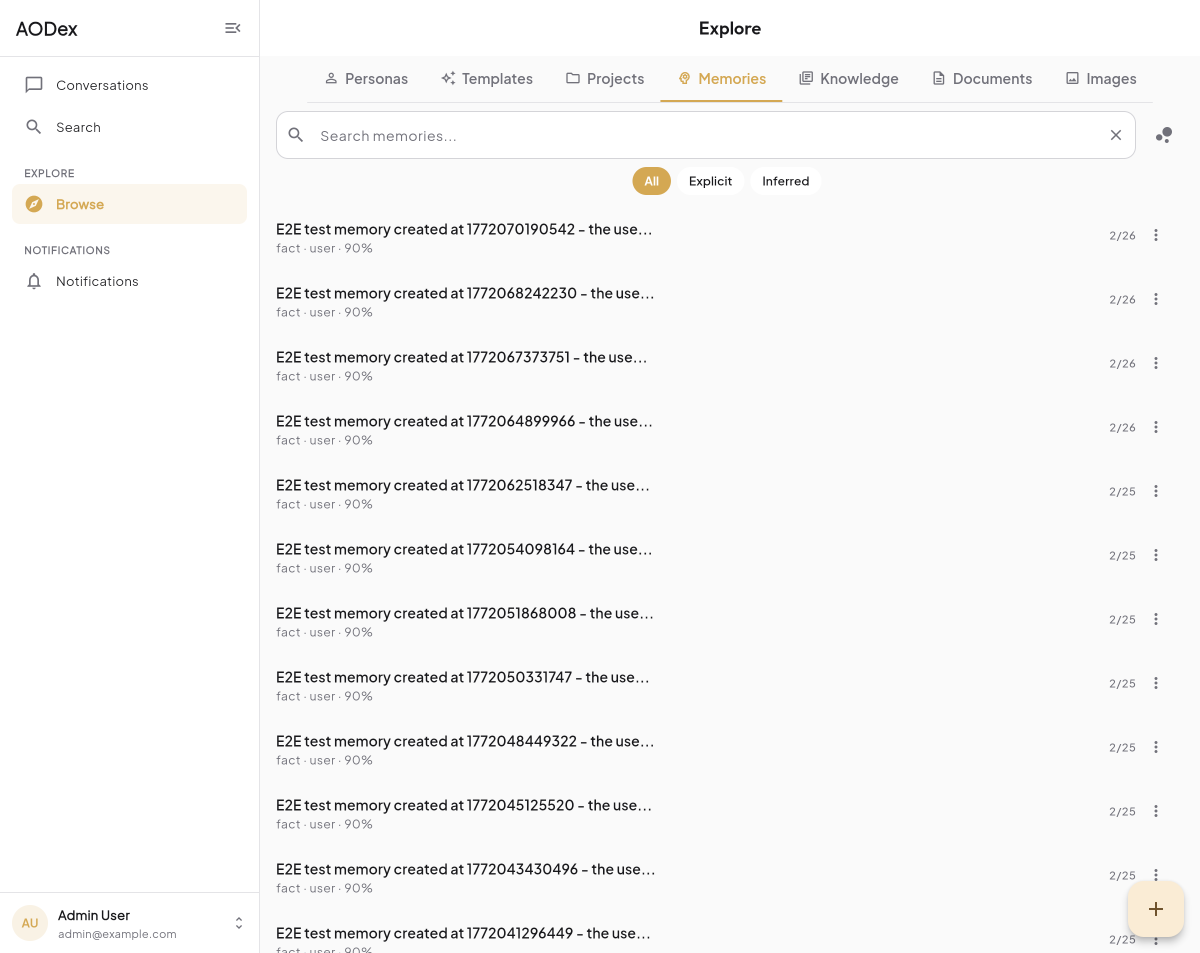Click the Templates sparkle icon
This screenshot has width=1200, height=953.
pos(447,78)
